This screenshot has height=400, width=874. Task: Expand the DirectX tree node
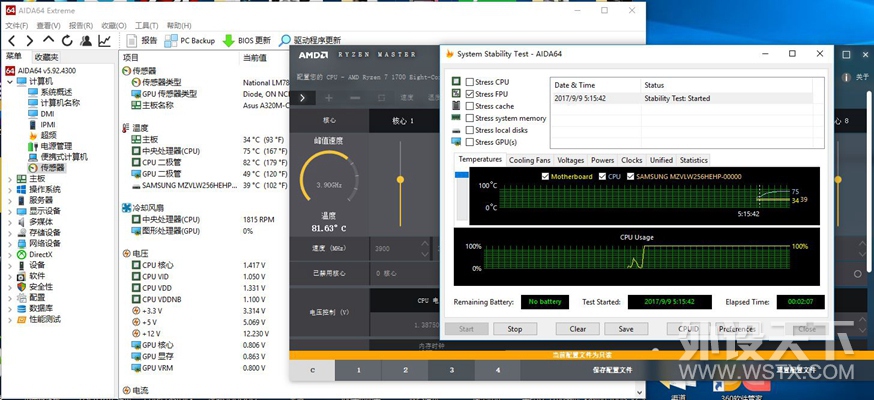click(x=10, y=255)
